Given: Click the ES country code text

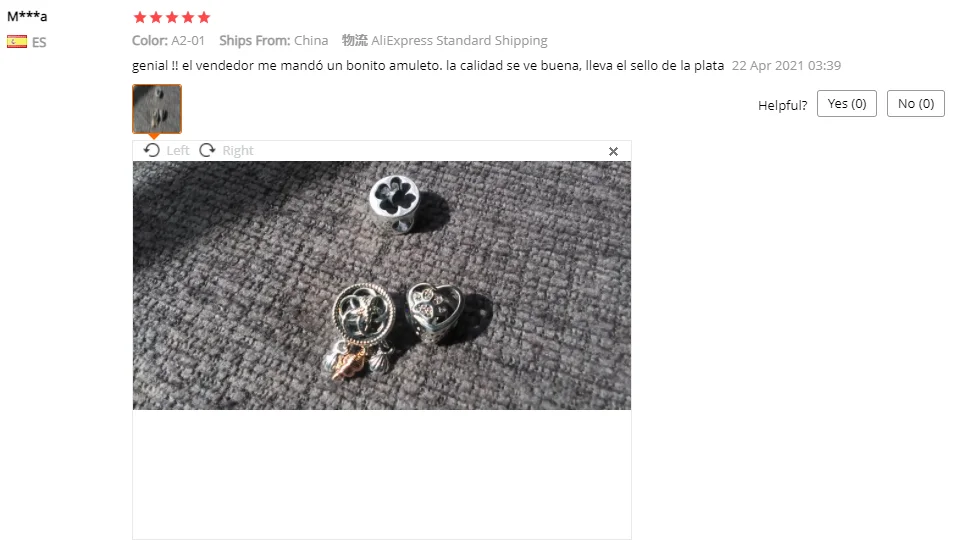Looking at the screenshot, I should point(39,43).
